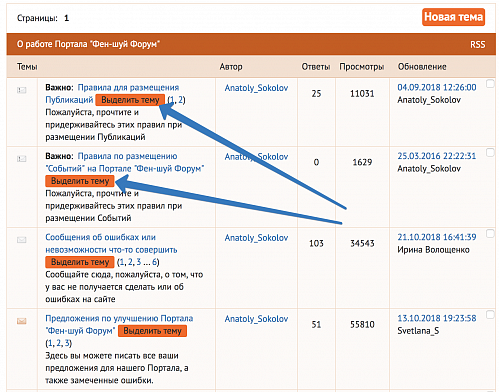Click the views count 55810

pyautogui.click(x=362, y=325)
